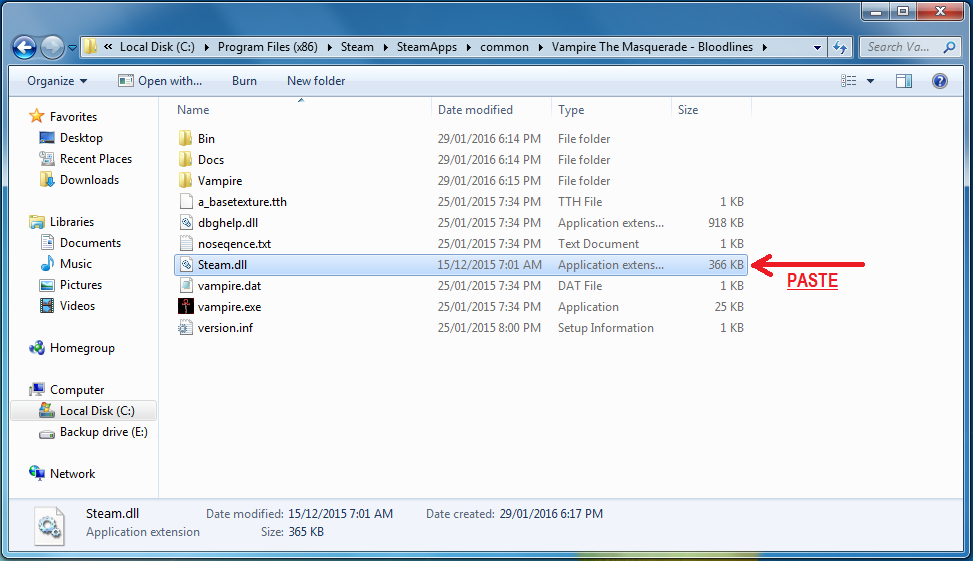Click the Back navigation arrow

point(25,47)
